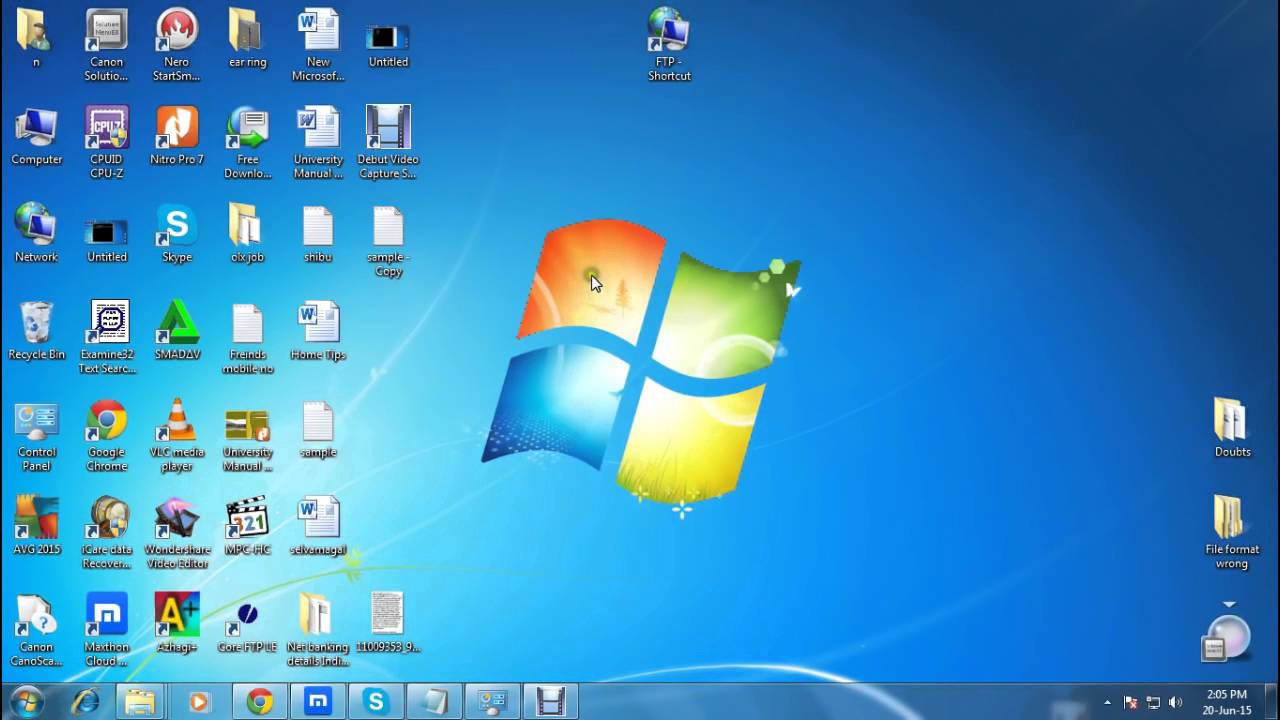Open the 'olx job' folder

point(247,234)
